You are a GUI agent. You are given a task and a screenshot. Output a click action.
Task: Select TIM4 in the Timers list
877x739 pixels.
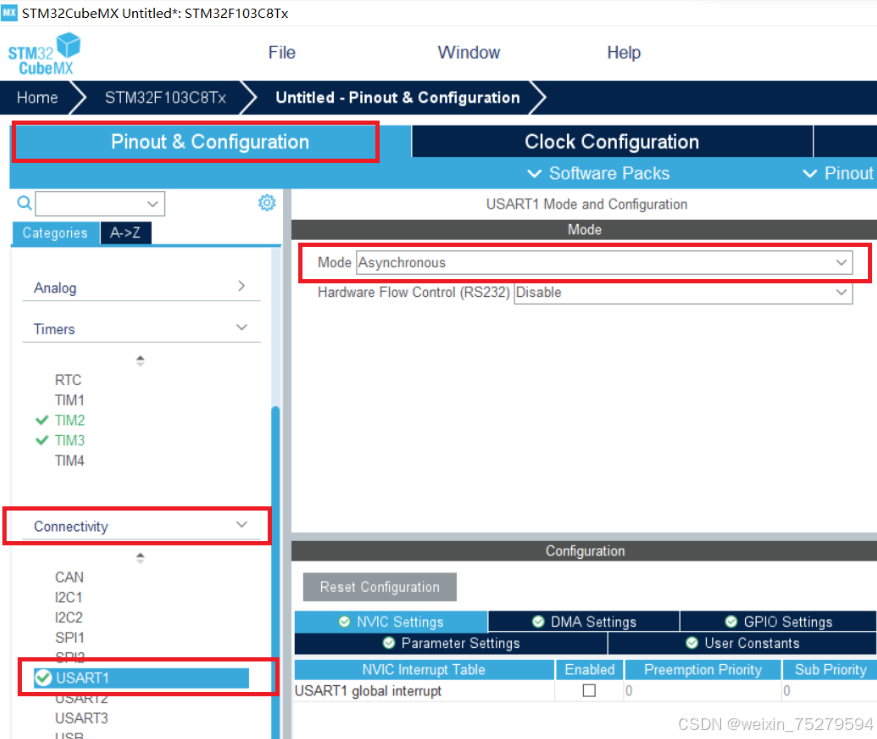click(69, 461)
